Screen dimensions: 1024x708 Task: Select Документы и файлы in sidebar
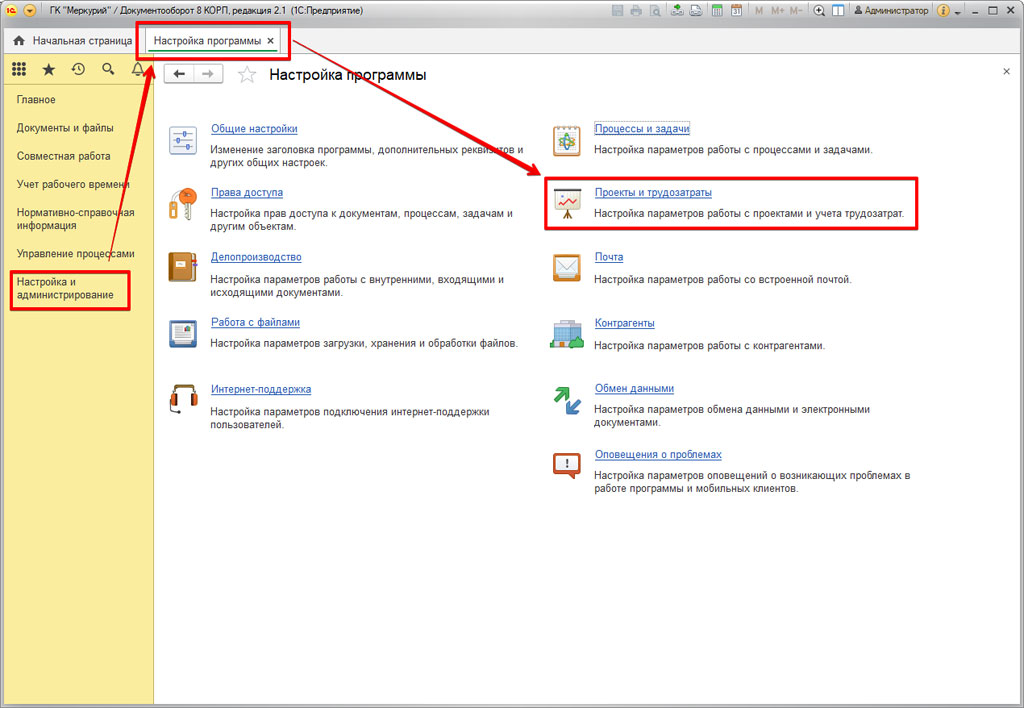pos(65,128)
